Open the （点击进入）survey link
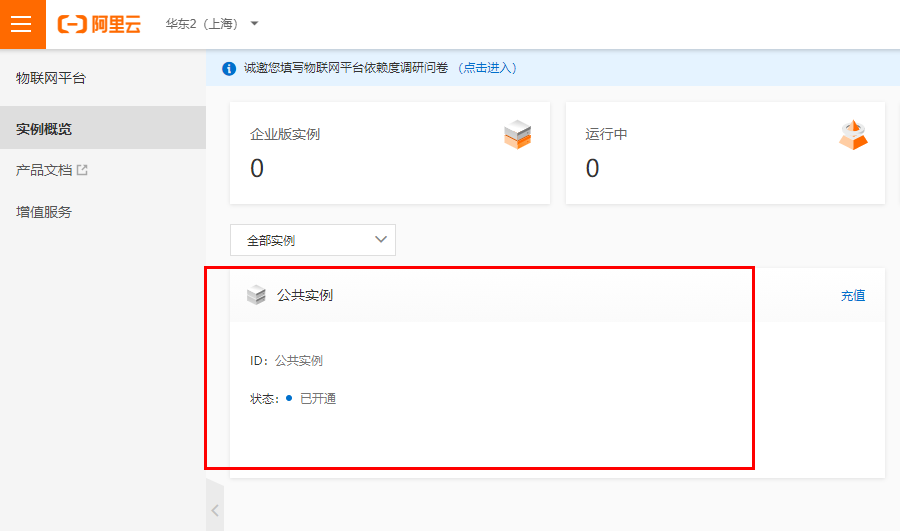 click(x=487, y=68)
